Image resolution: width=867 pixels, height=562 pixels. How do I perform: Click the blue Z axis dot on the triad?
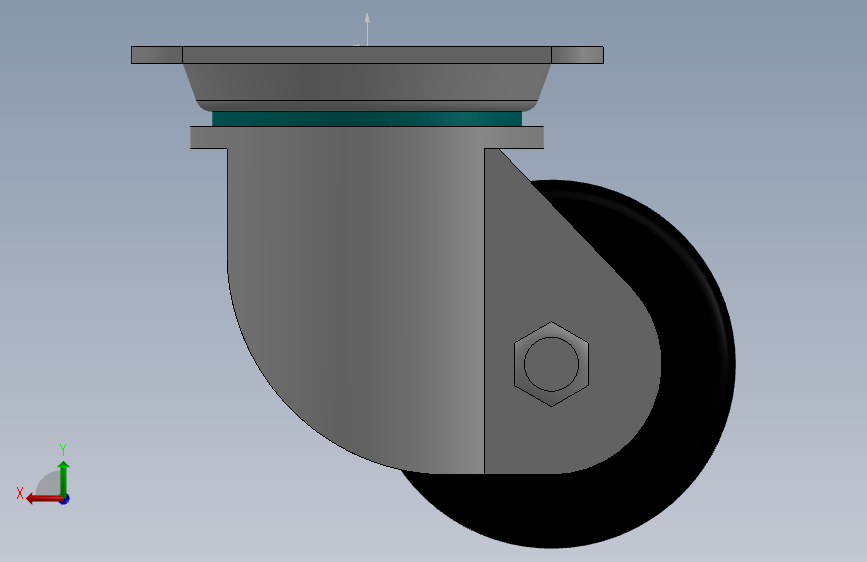[65, 500]
